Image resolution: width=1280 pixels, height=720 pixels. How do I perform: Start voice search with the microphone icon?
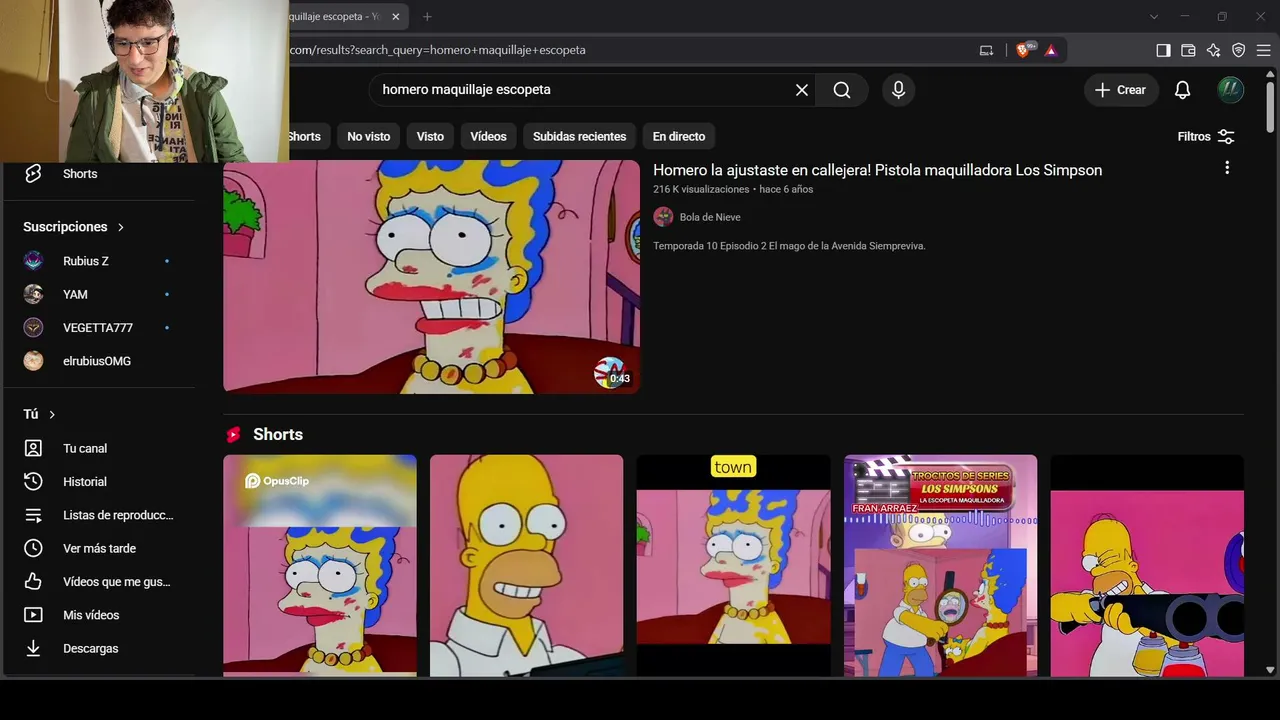pos(898,90)
